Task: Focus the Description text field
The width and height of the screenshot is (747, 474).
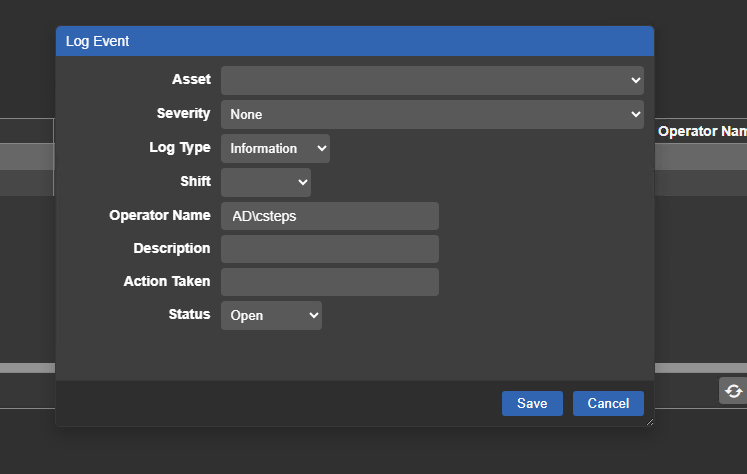Action: pos(329,249)
